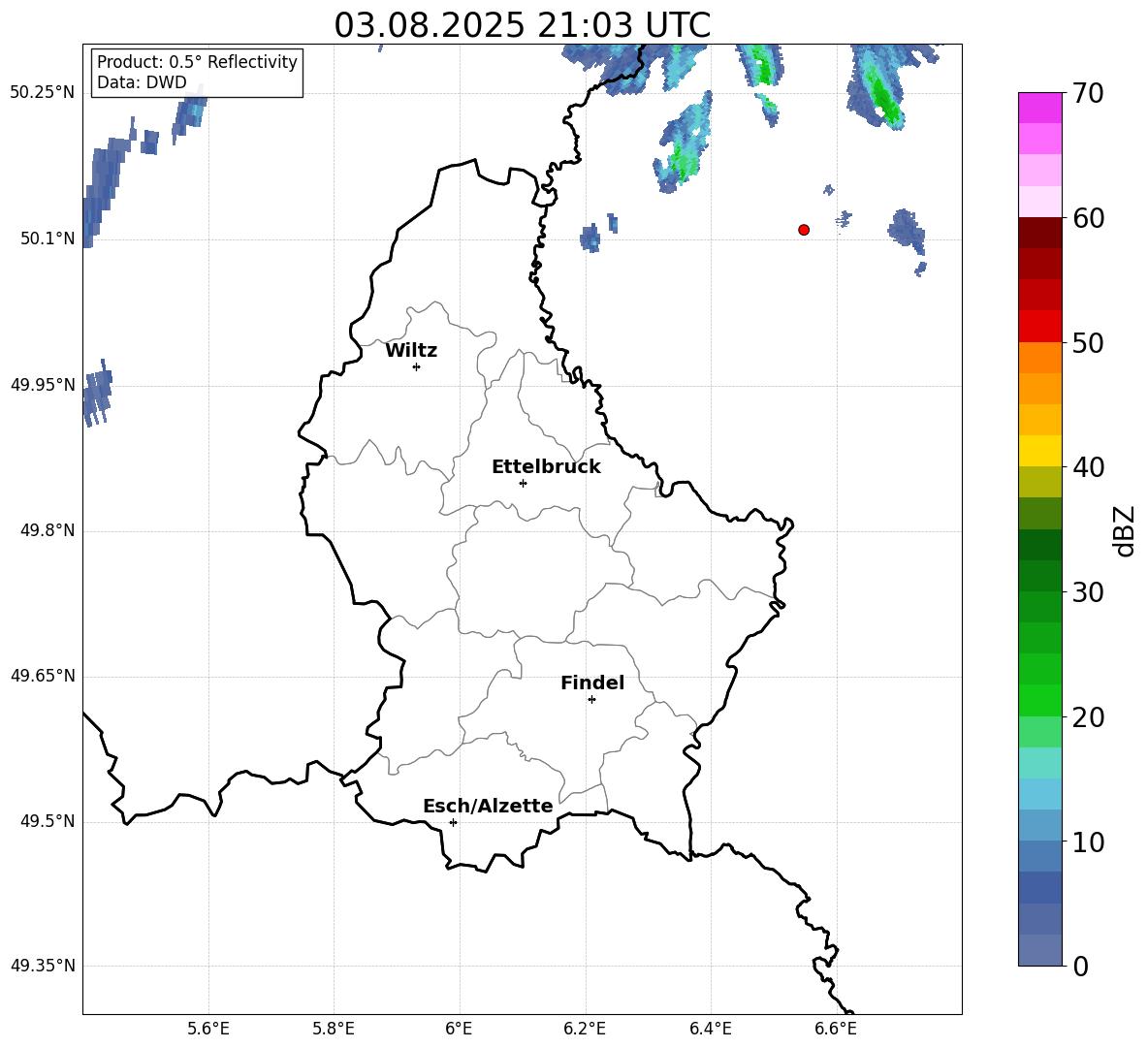
Task: Click the 49.95°N latitude label
Action: (x=43, y=384)
